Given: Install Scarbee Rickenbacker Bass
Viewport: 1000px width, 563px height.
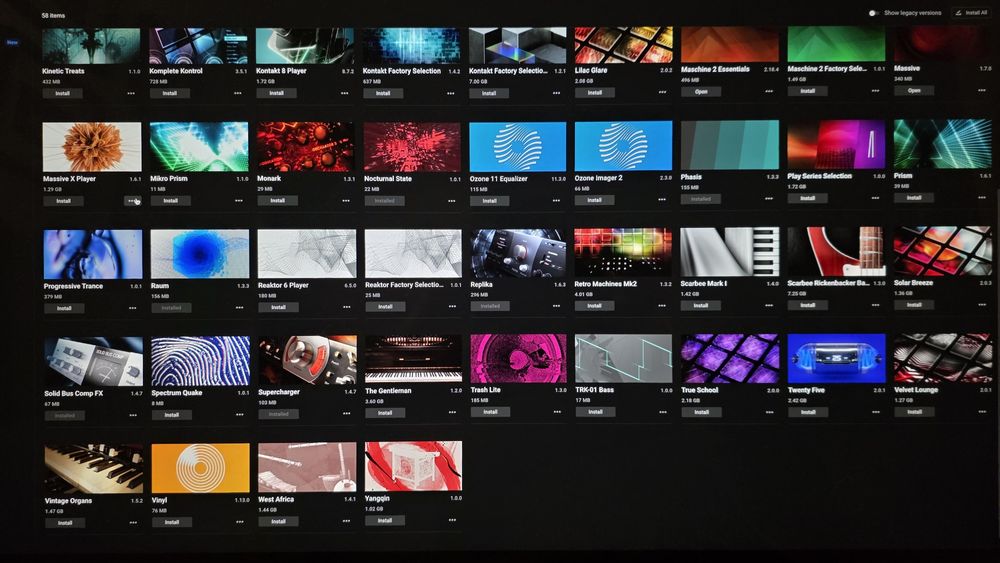Looking at the screenshot, I should tap(807, 305).
